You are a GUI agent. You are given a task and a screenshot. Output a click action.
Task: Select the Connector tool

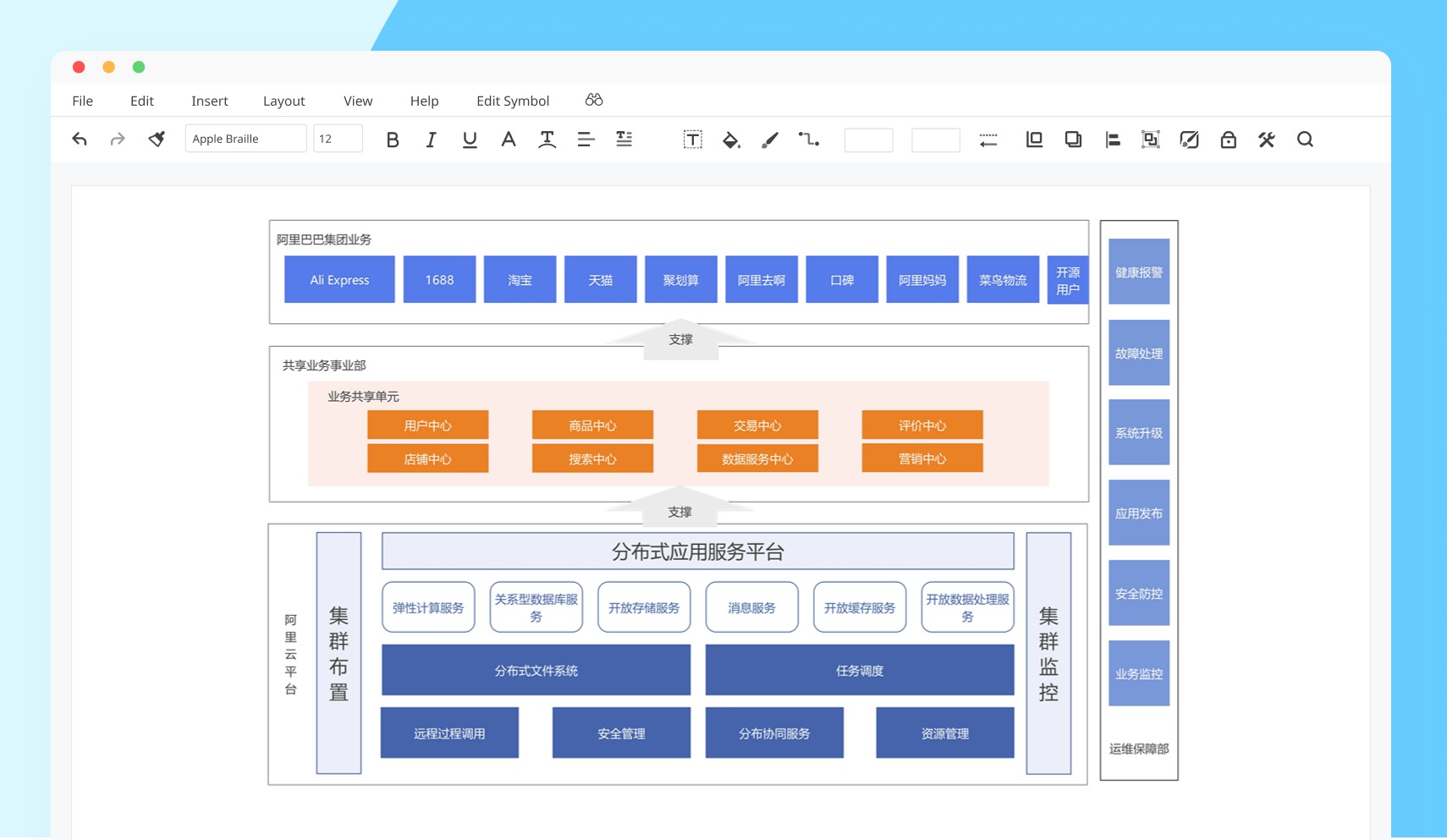[x=809, y=140]
